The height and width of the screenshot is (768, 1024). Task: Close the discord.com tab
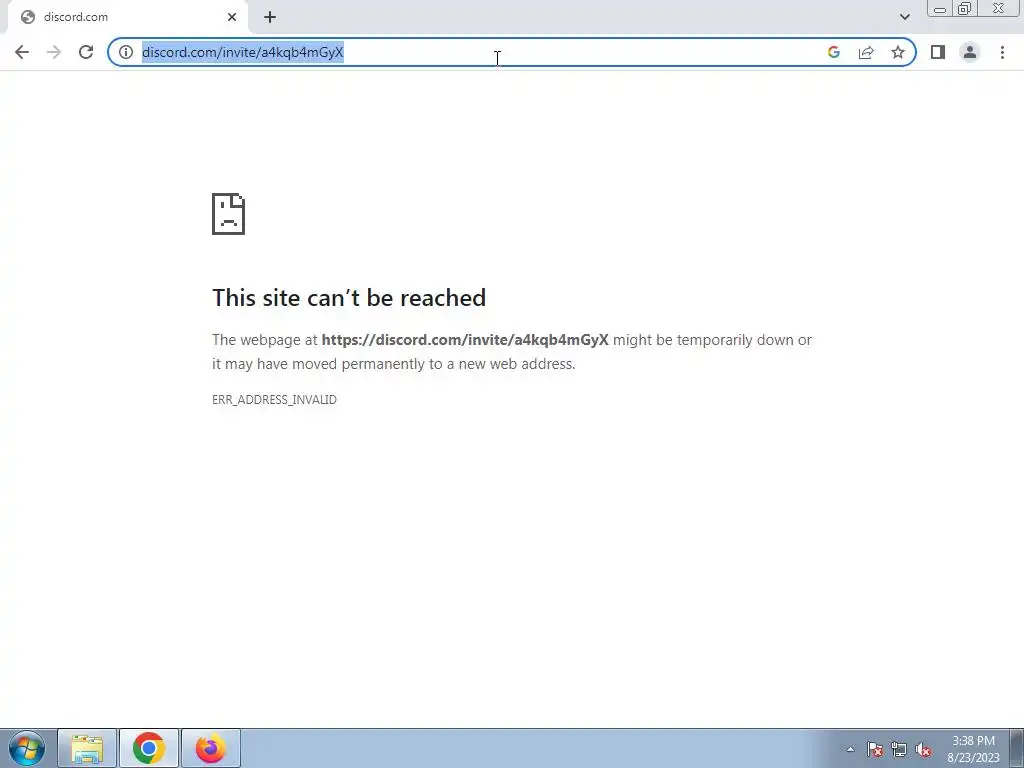coord(232,17)
